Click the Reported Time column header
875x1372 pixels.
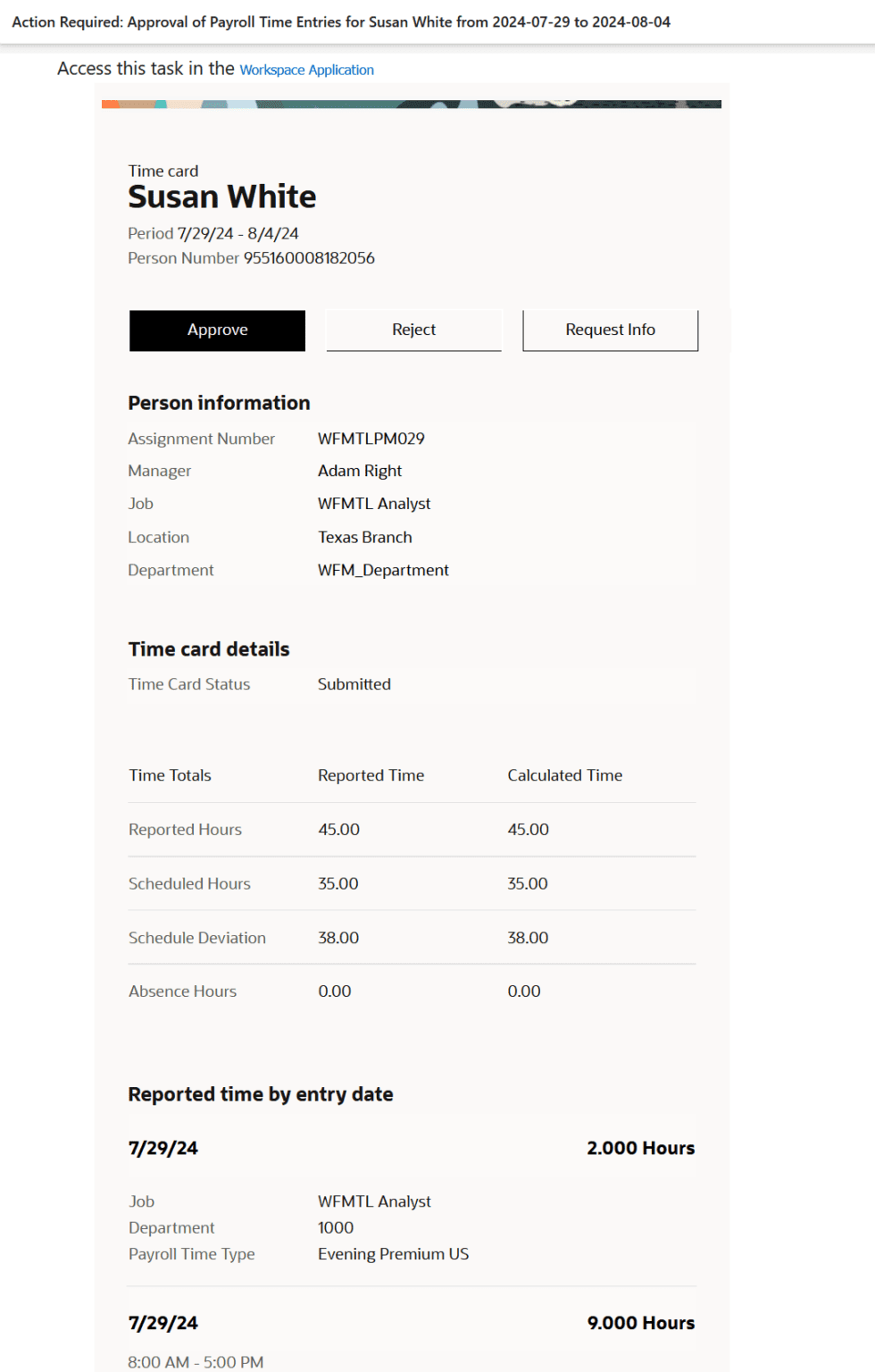[x=371, y=775]
